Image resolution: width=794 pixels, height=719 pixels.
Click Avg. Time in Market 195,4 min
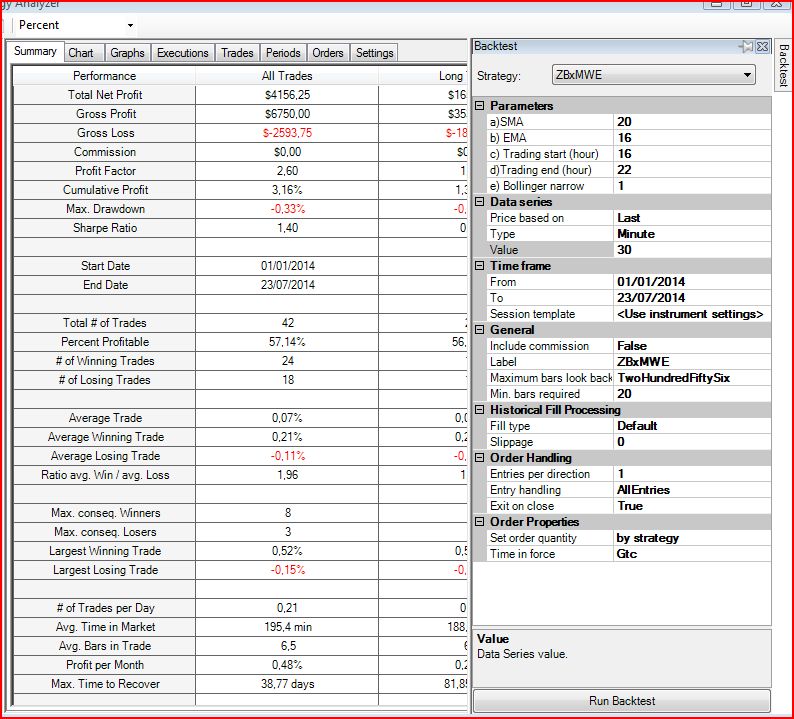point(288,627)
